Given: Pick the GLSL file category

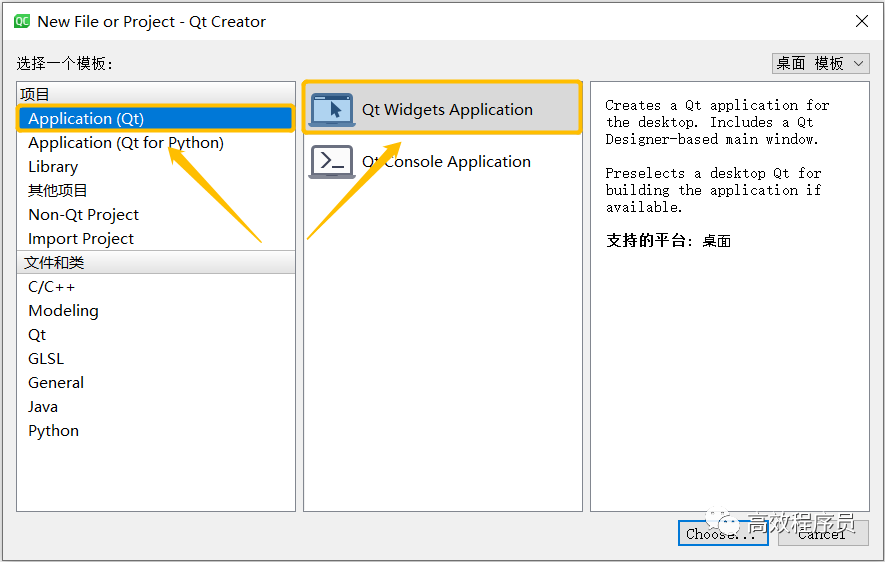Looking at the screenshot, I should pyautogui.click(x=155, y=359).
